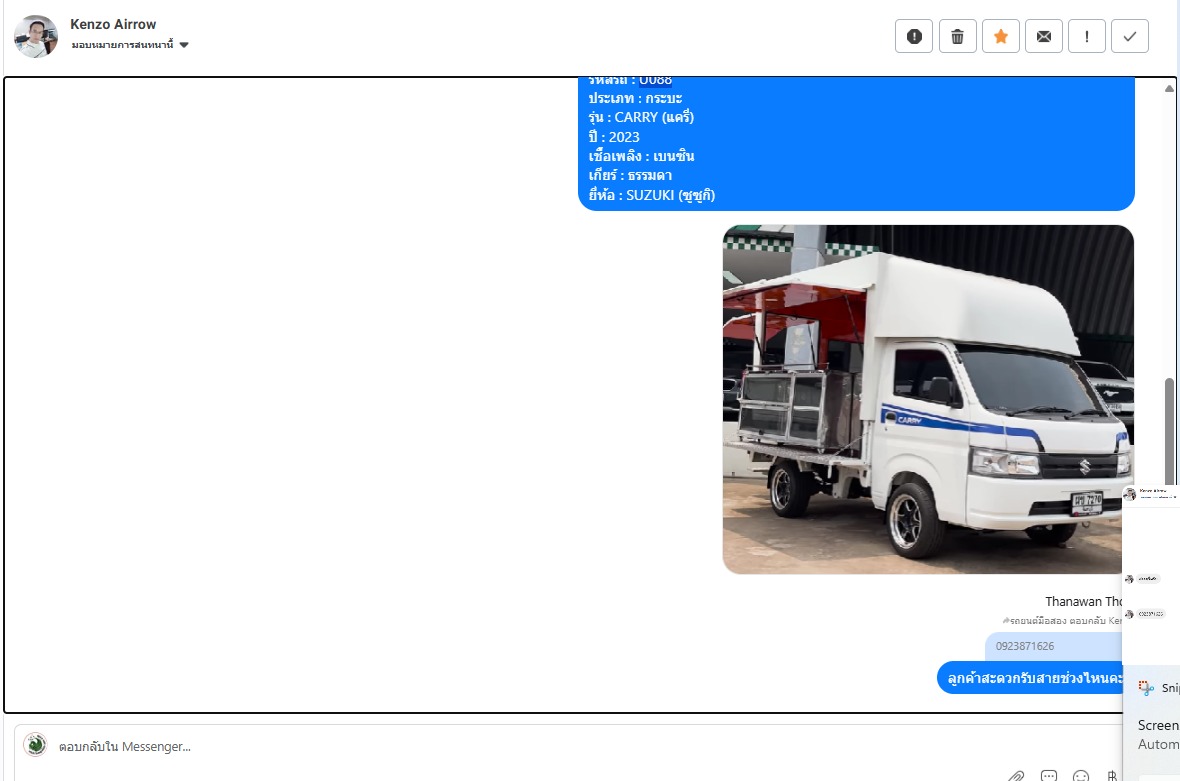Open the Kenzo Airrow contact name
Viewport: 1180px width, 781px height.
click(x=113, y=24)
